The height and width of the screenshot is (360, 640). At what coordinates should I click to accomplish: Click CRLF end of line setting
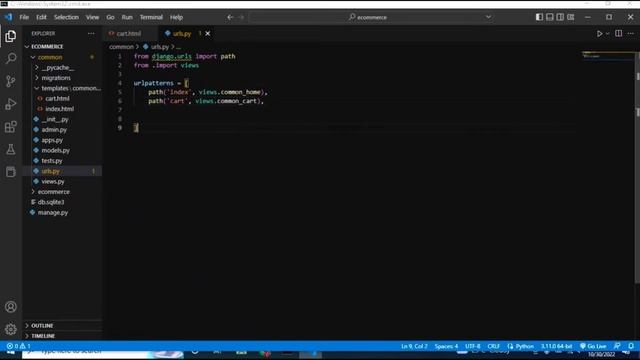point(493,346)
